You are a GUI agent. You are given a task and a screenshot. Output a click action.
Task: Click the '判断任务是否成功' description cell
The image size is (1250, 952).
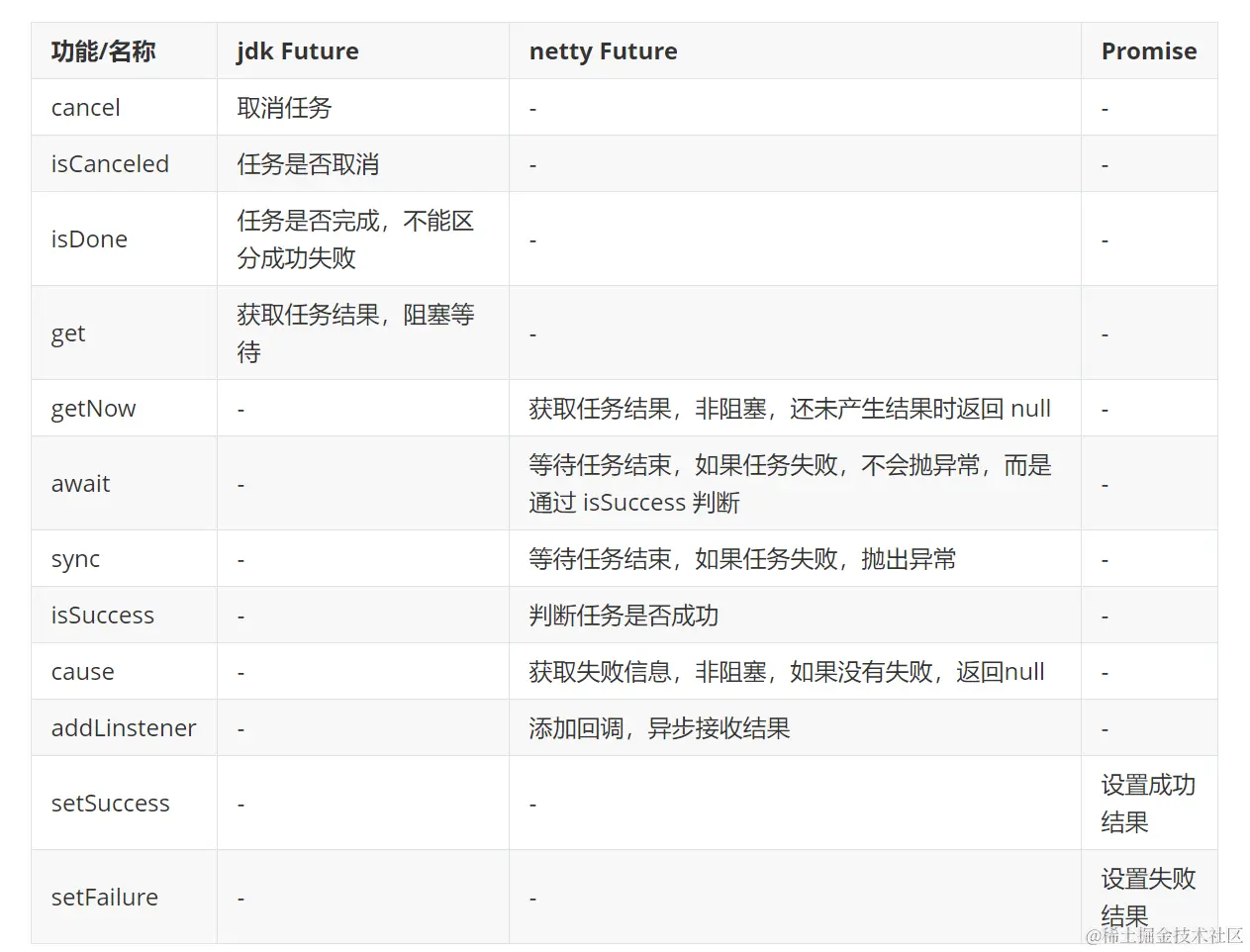624,616
